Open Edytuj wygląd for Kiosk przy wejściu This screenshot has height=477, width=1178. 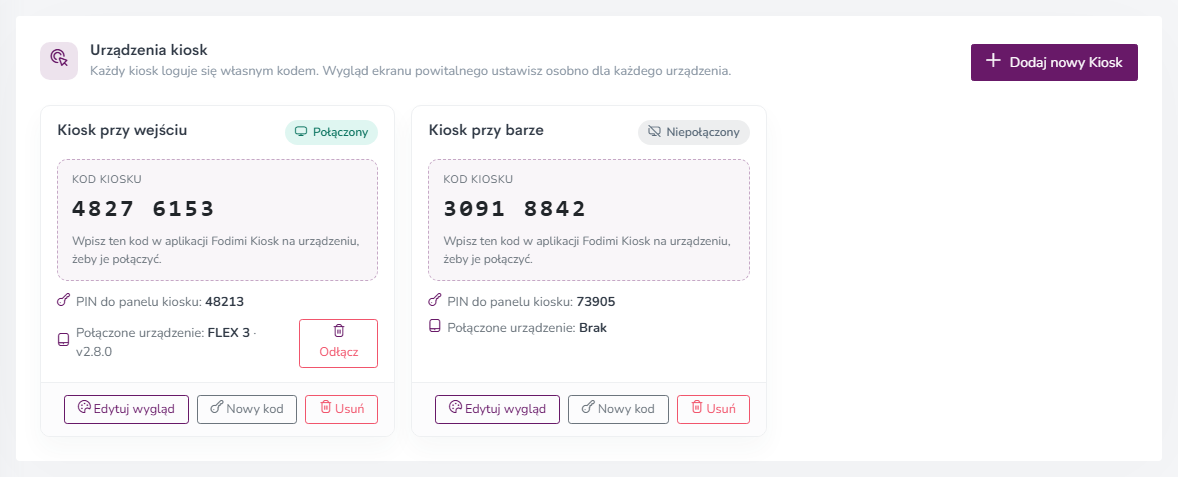[126, 409]
